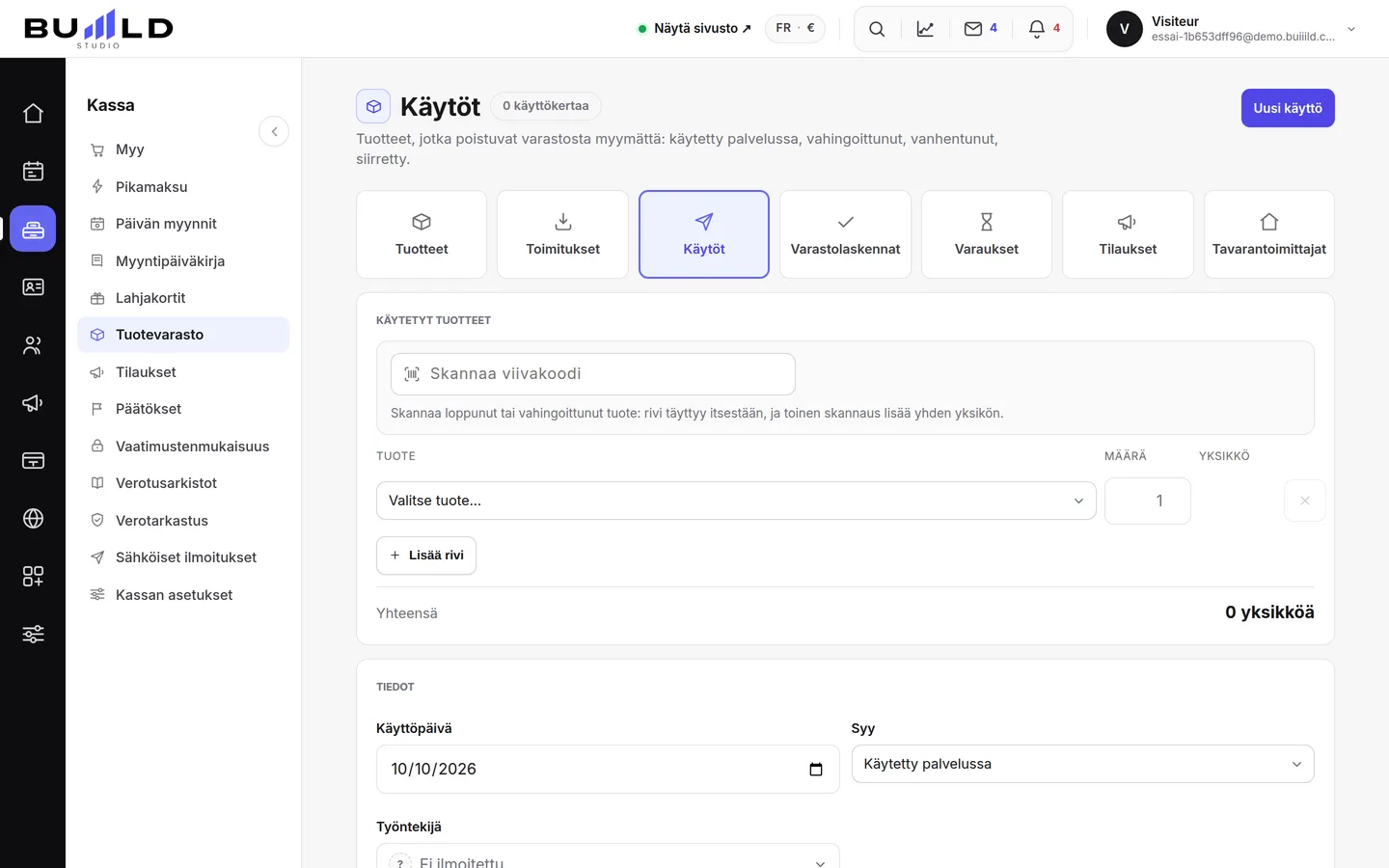This screenshot has width=1389, height=868.
Task: Click the search magnifier icon
Action: point(877,29)
